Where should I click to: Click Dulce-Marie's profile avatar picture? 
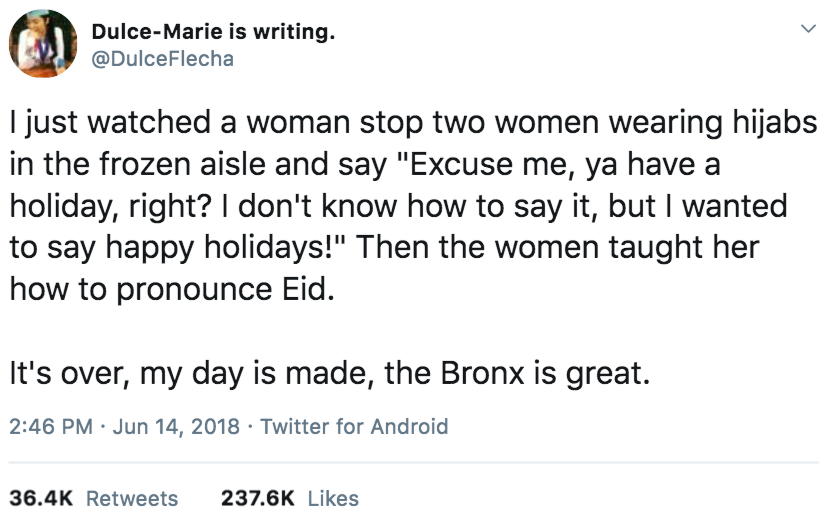click(43, 43)
